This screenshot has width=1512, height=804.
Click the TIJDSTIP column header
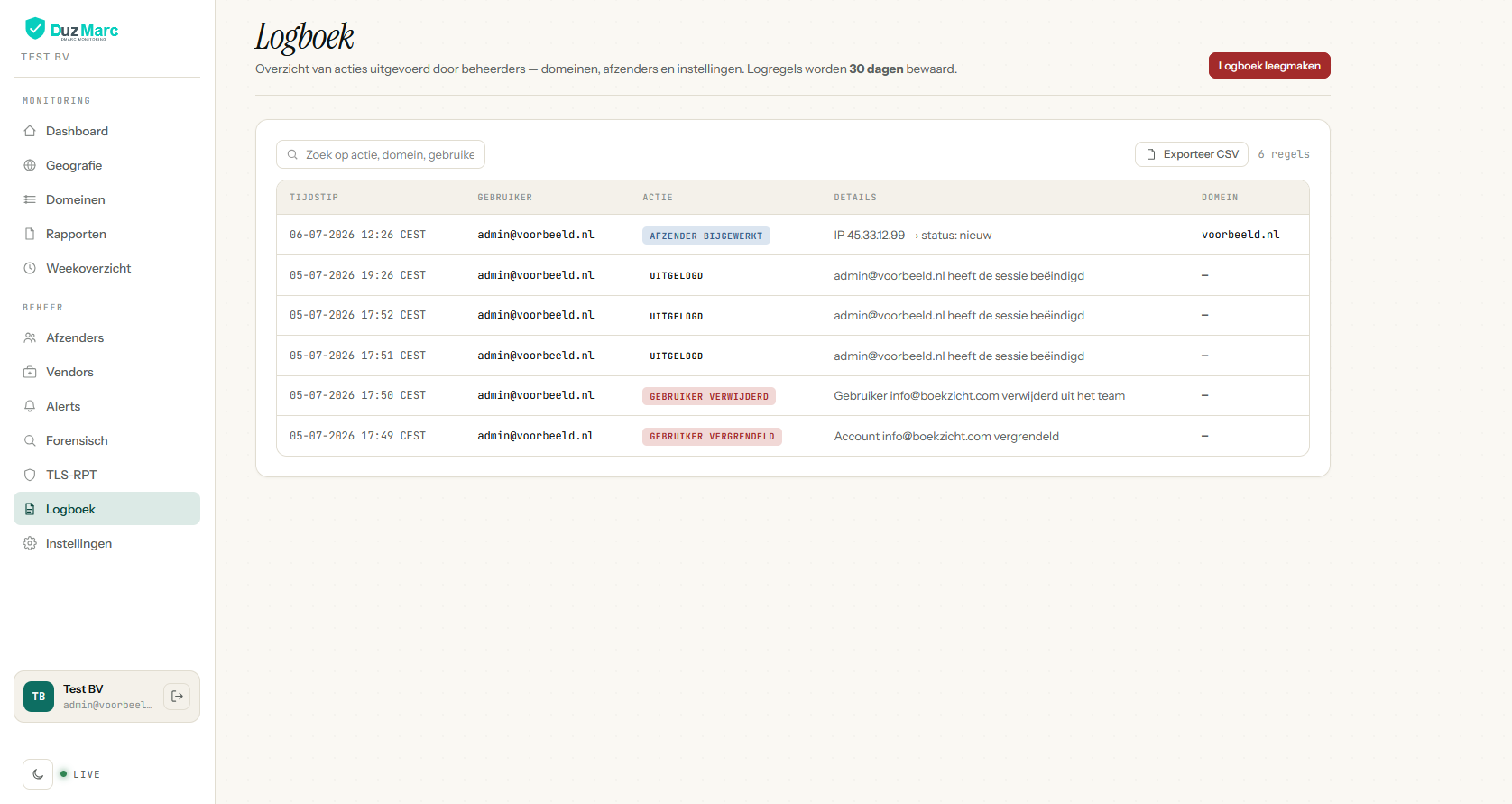click(314, 198)
